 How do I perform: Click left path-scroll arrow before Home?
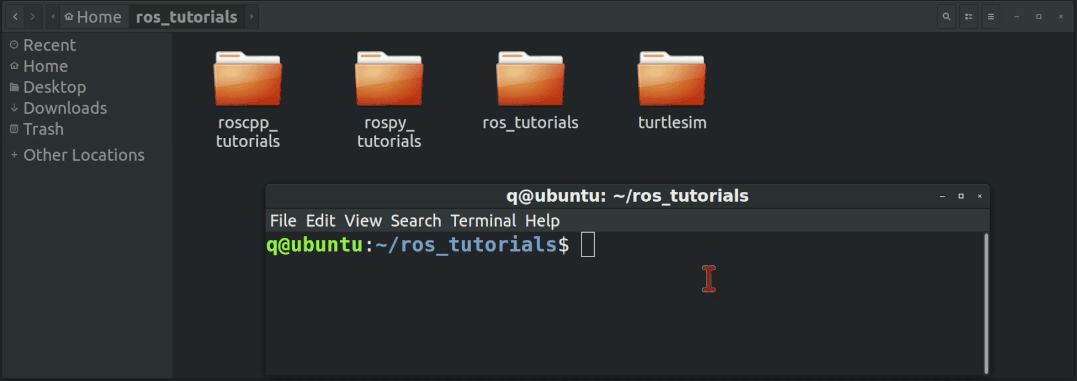click(x=53, y=16)
